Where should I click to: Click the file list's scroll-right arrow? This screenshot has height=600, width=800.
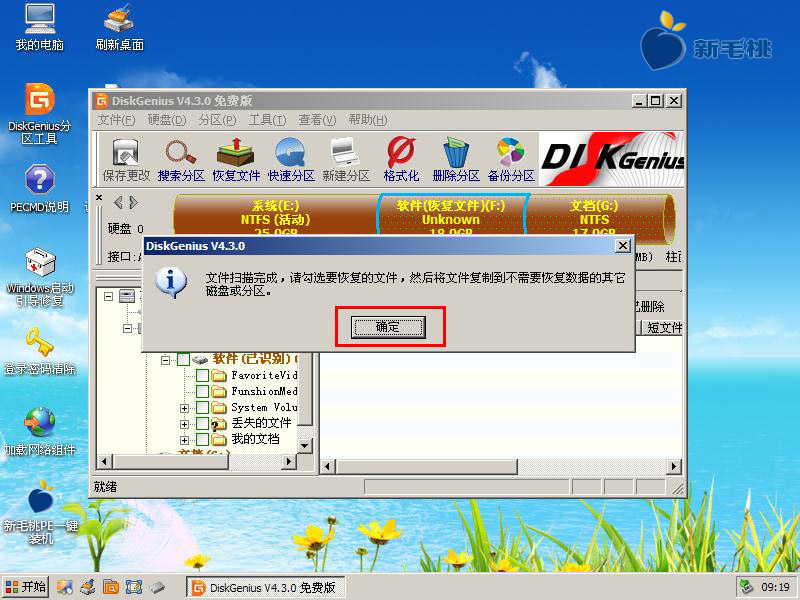(674, 466)
